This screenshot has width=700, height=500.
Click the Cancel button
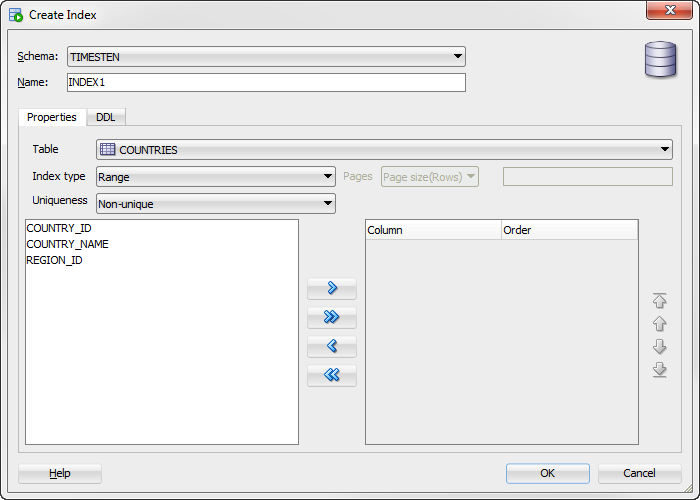(639, 473)
